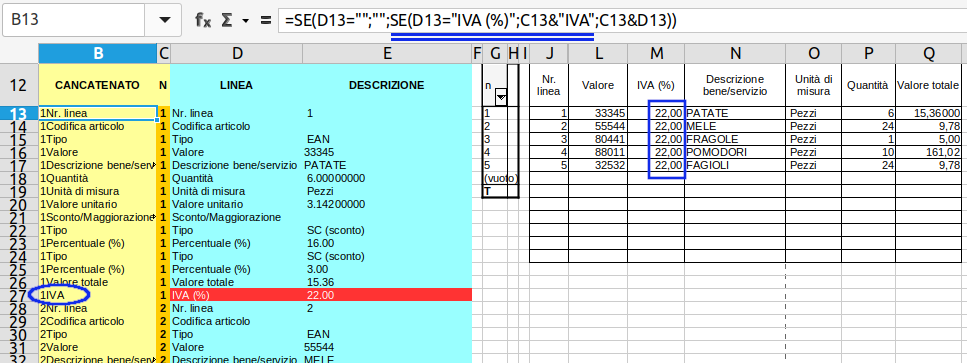The image size is (967, 363).
Task: Open the Function Wizard fx icon
Action: (x=203, y=20)
